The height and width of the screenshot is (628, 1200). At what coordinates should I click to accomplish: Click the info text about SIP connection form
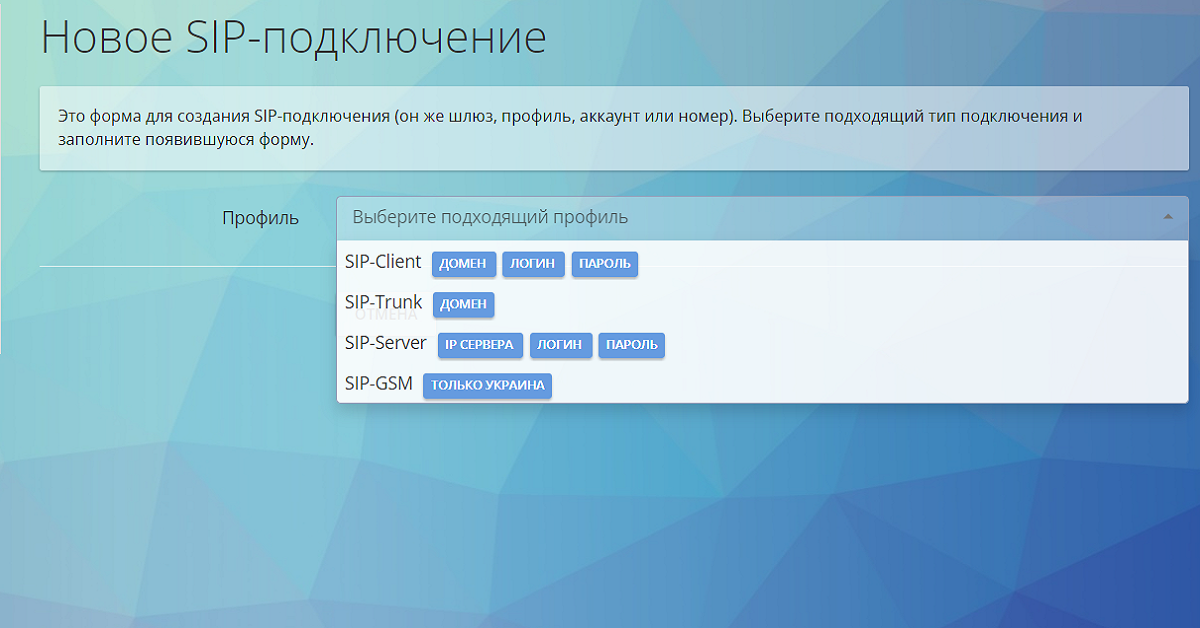570,128
